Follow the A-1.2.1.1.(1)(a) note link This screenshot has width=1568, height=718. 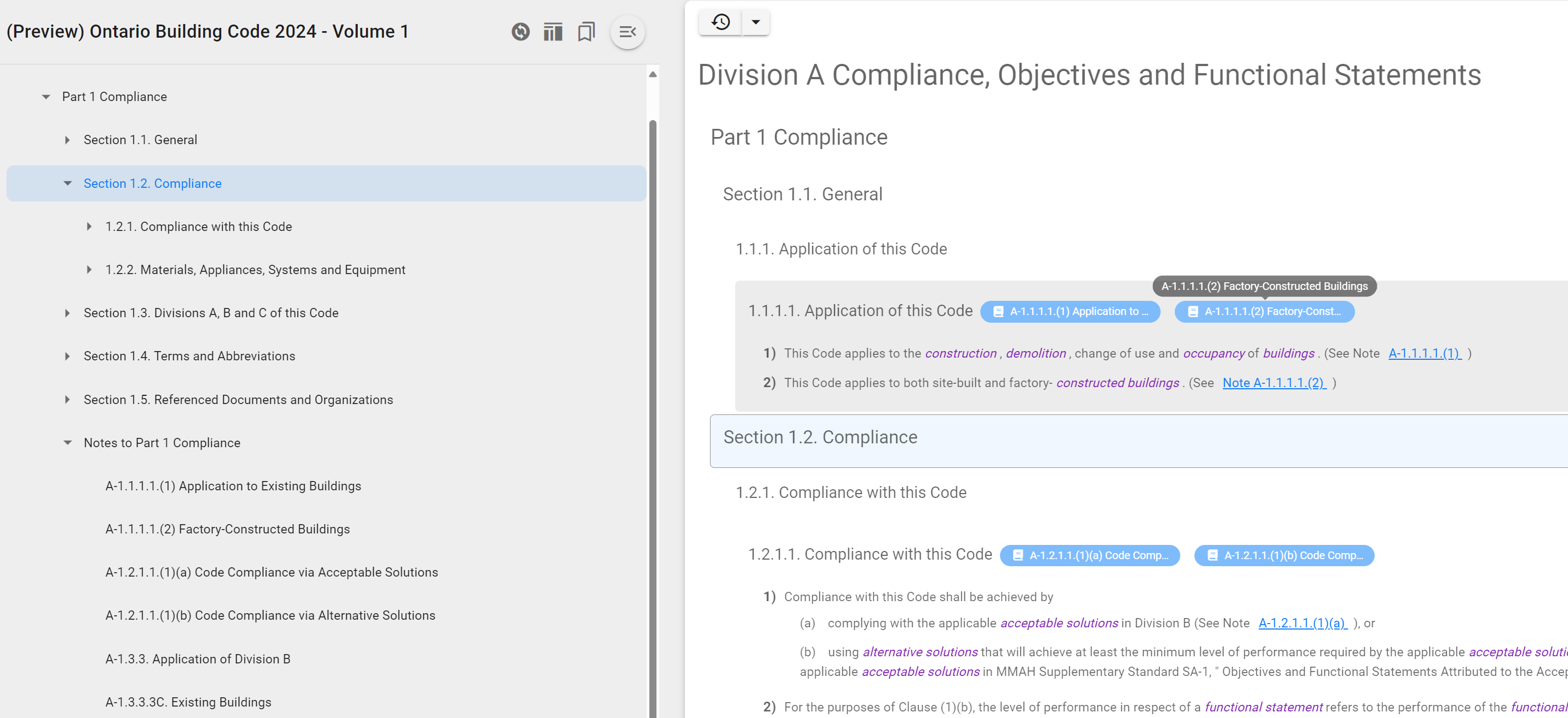(1303, 623)
